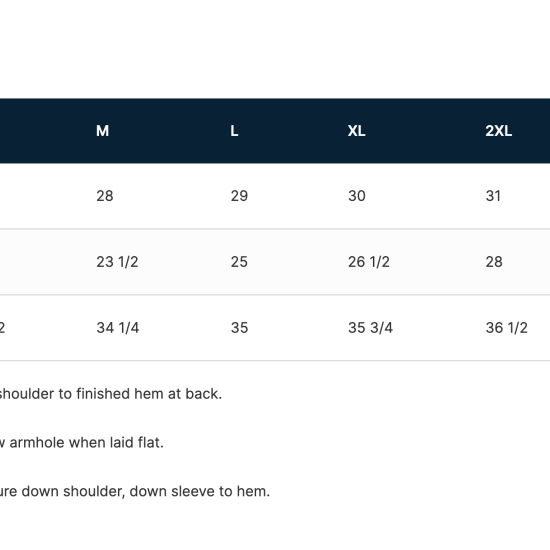The height and width of the screenshot is (550, 550).
Task: Select the XL size column header
Action: click(356, 131)
